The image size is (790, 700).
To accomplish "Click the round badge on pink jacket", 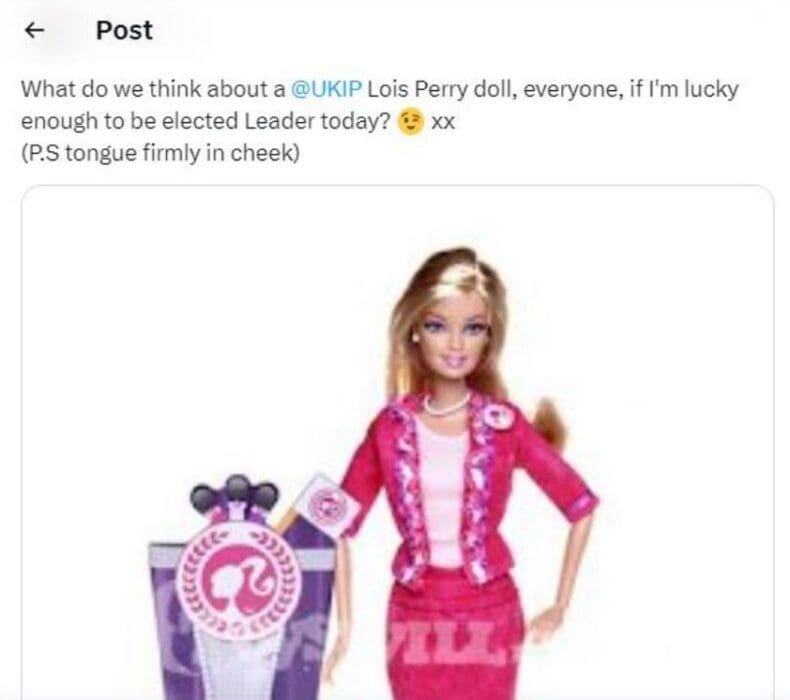I will click(x=499, y=416).
